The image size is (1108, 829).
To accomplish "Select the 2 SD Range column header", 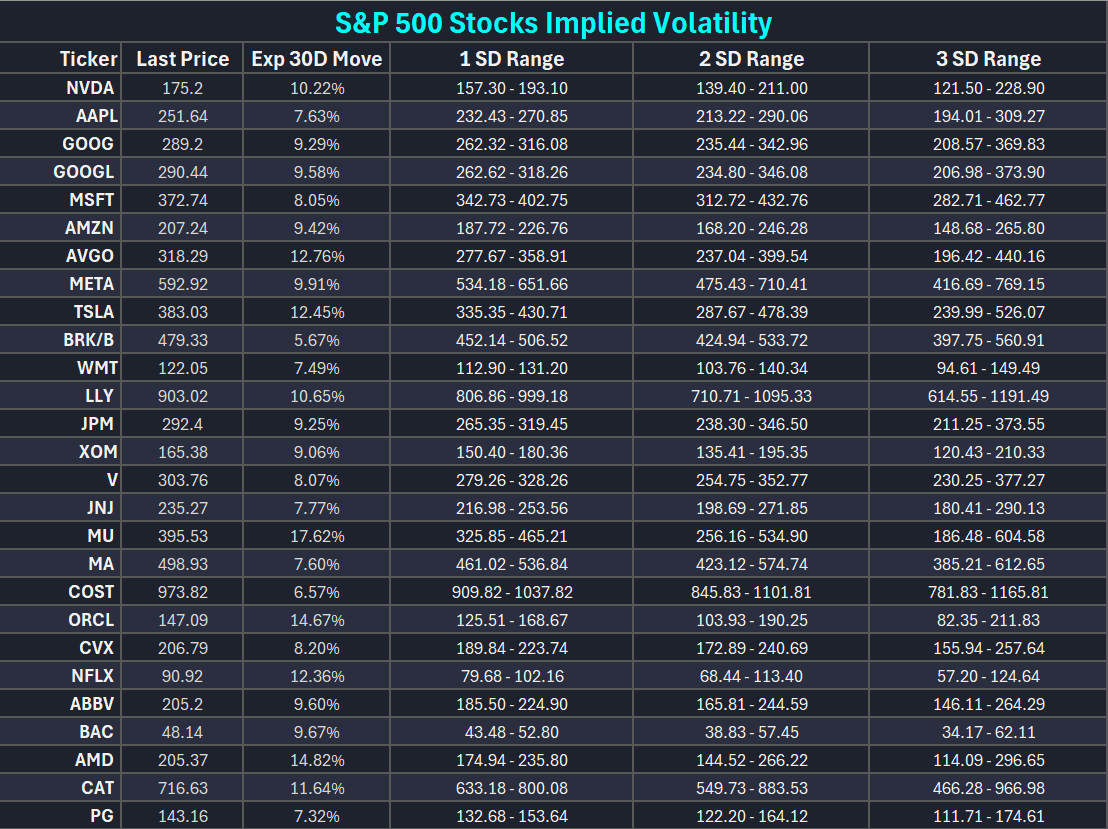I will [x=751, y=59].
